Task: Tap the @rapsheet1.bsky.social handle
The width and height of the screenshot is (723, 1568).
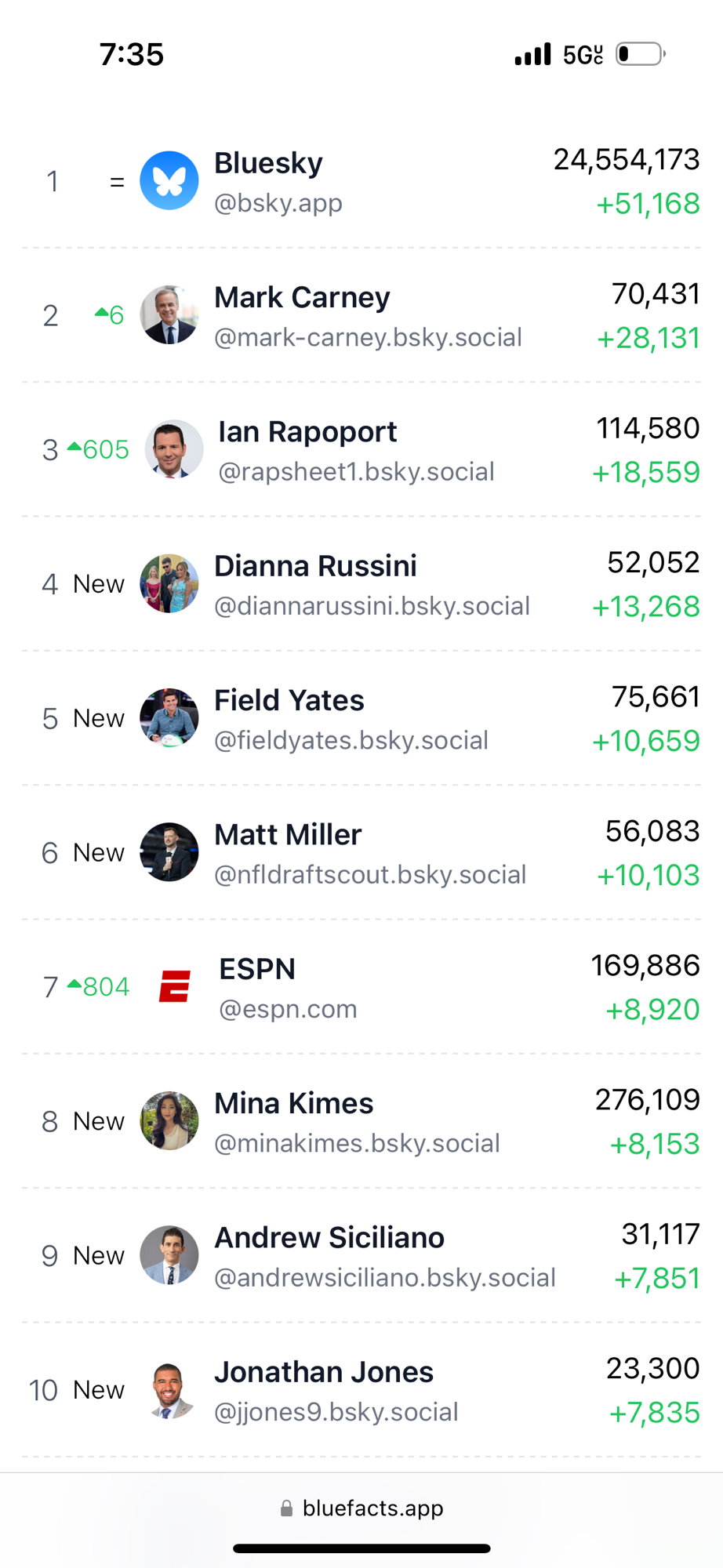Action: (x=356, y=472)
